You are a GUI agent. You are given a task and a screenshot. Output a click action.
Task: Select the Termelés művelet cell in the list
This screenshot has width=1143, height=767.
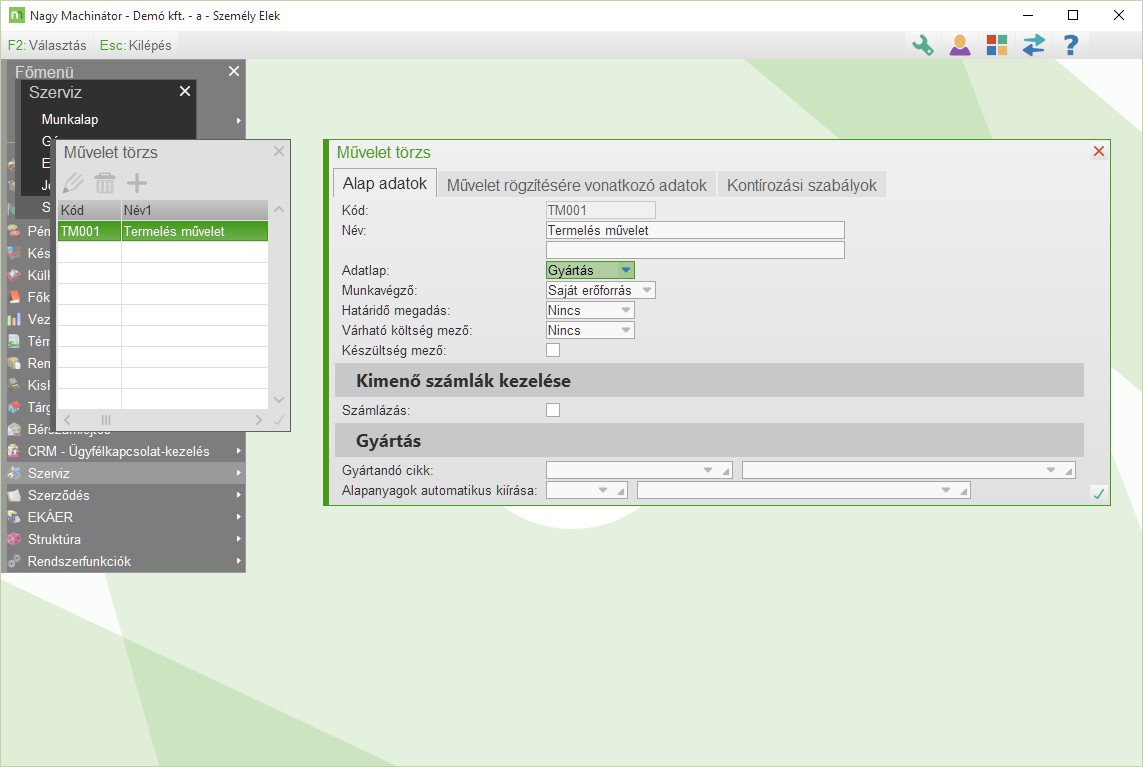coord(195,231)
